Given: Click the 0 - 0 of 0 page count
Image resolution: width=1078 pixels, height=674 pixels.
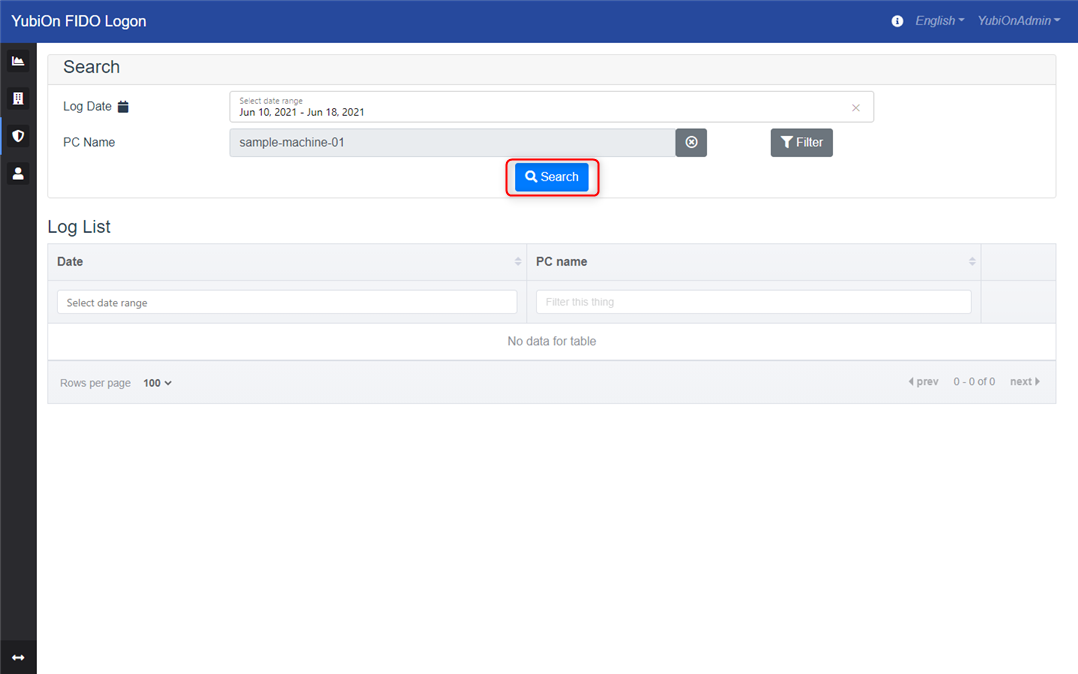Looking at the screenshot, I should 974,382.
